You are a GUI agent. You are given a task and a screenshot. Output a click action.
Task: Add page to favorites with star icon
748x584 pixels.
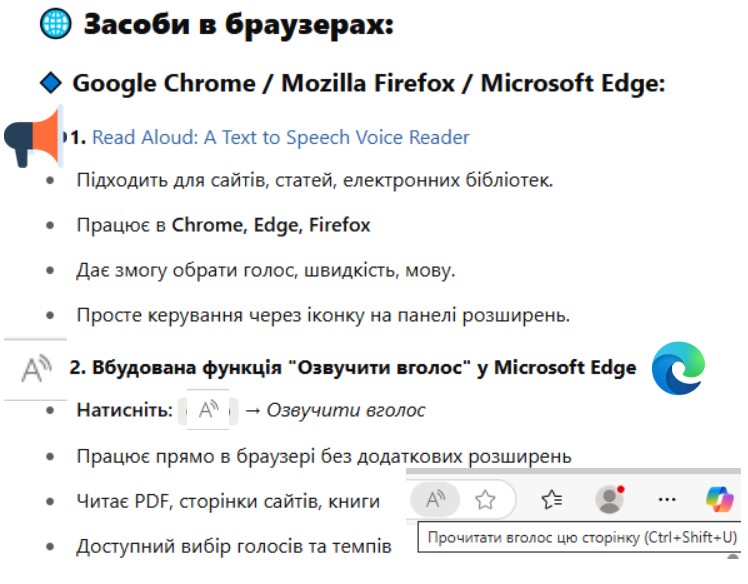[x=485, y=500]
